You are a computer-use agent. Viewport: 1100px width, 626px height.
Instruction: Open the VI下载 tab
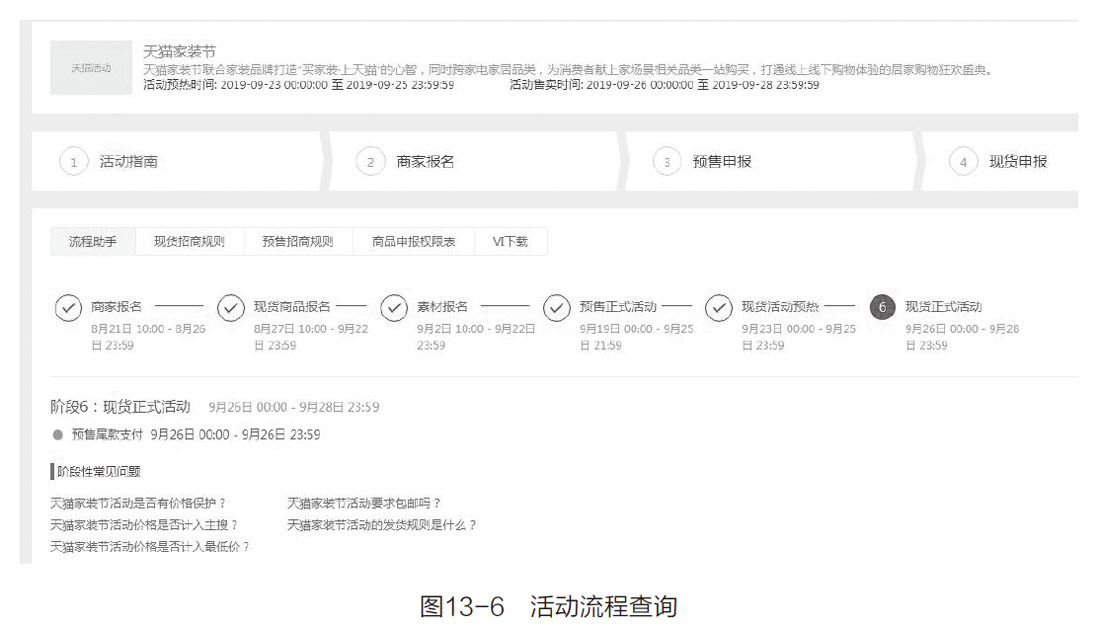tap(510, 242)
